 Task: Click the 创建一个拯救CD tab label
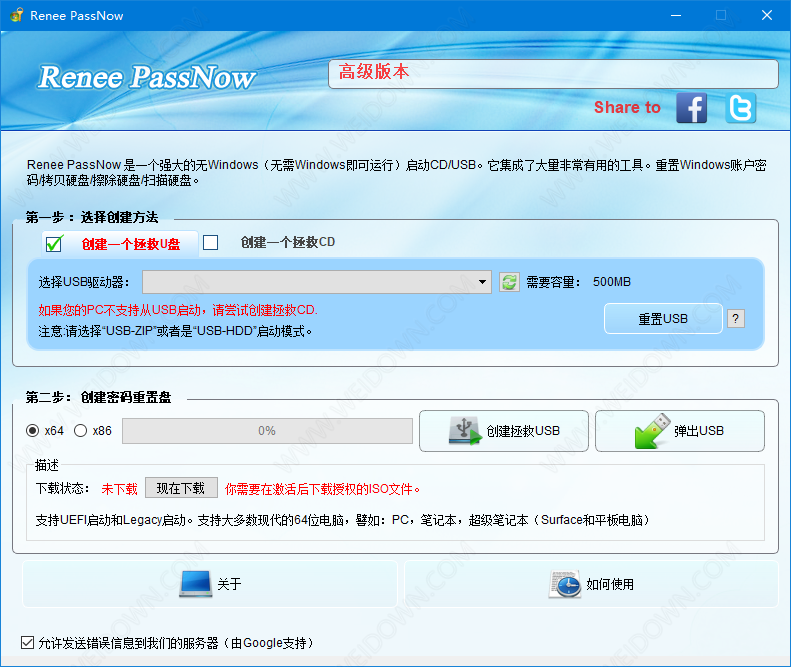coord(288,242)
